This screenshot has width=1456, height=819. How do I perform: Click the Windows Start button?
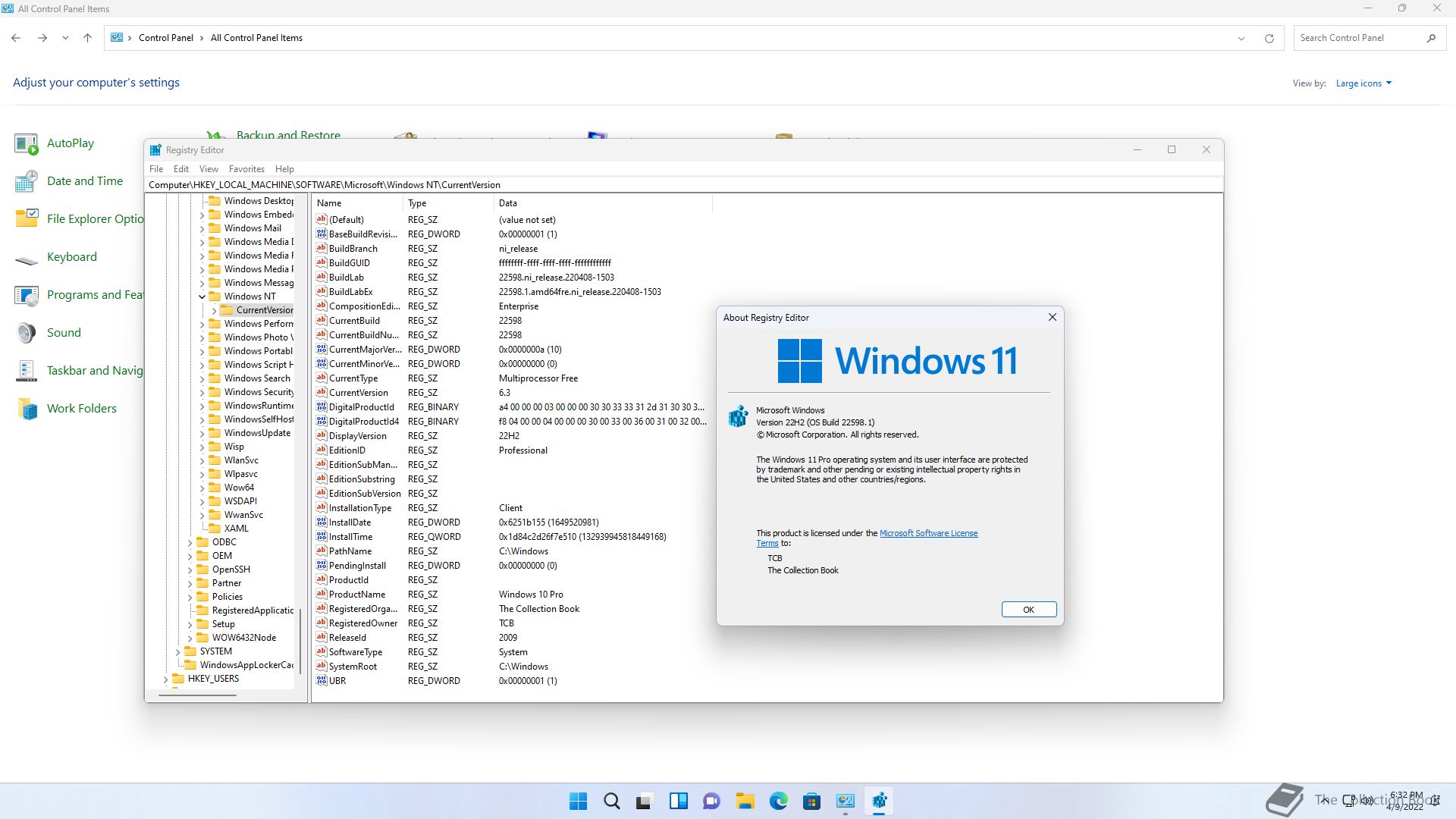(x=578, y=801)
